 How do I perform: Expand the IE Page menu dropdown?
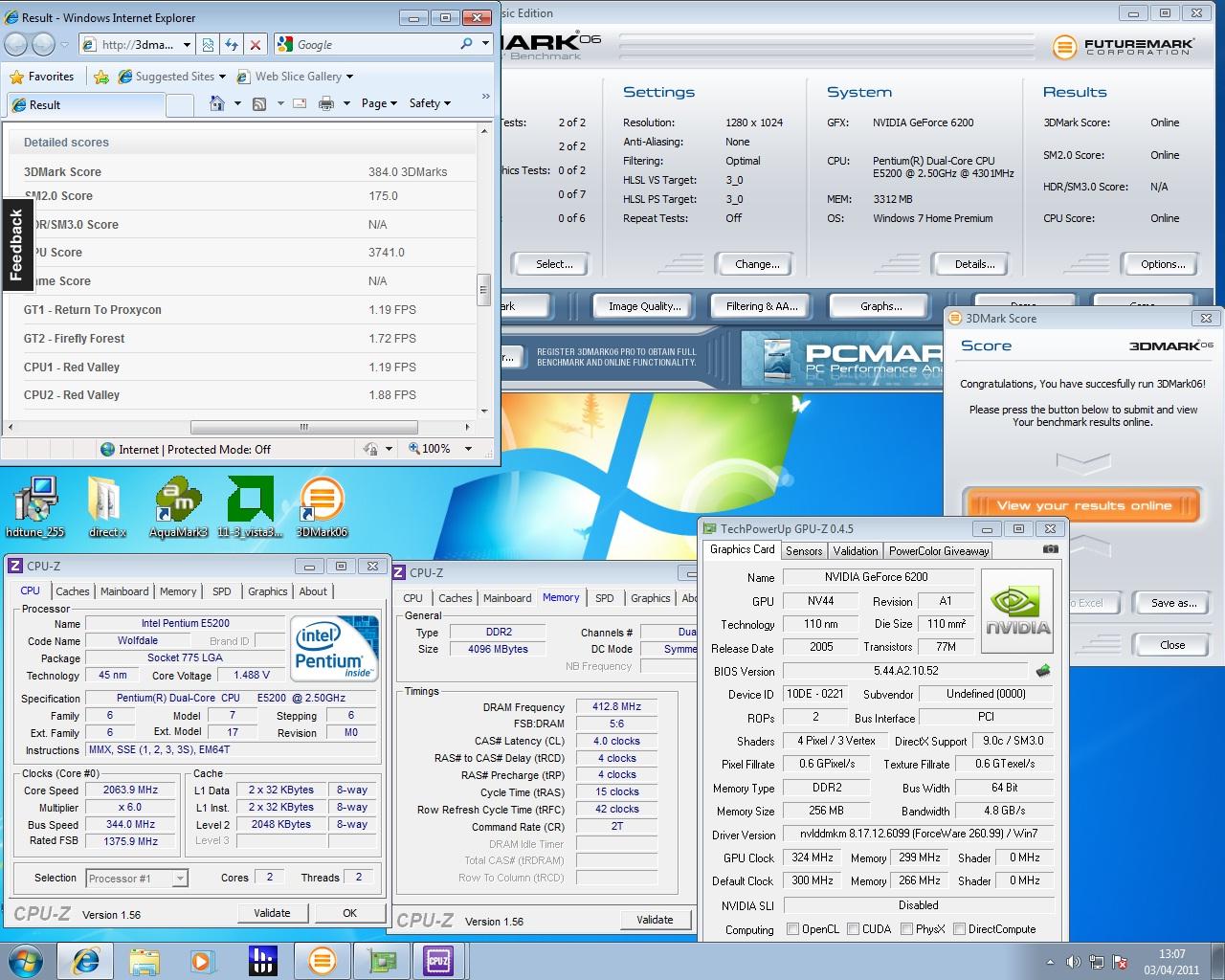click(x=379, y=103)
